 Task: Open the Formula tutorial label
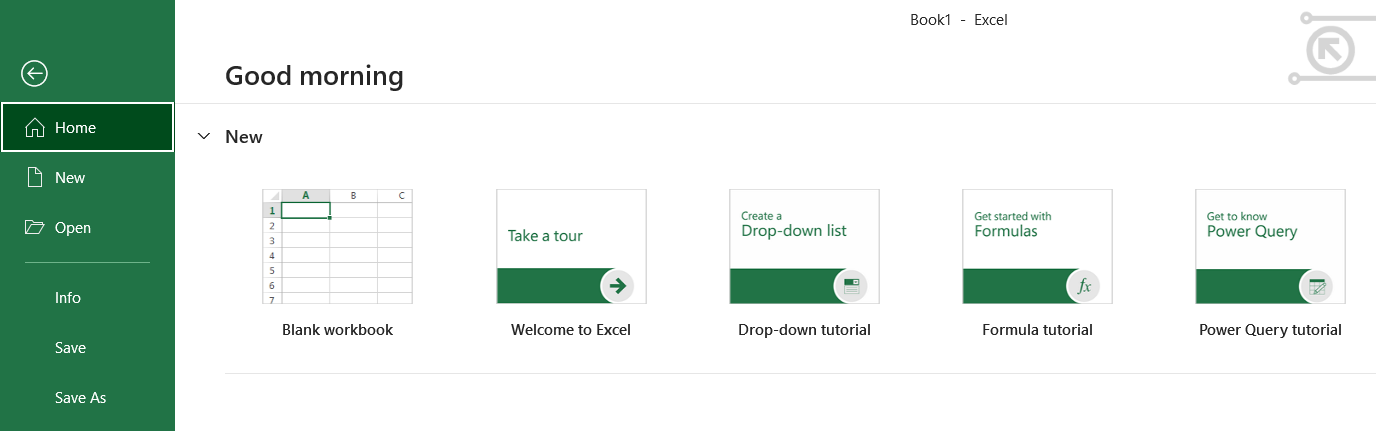[x=1037, y=330]
